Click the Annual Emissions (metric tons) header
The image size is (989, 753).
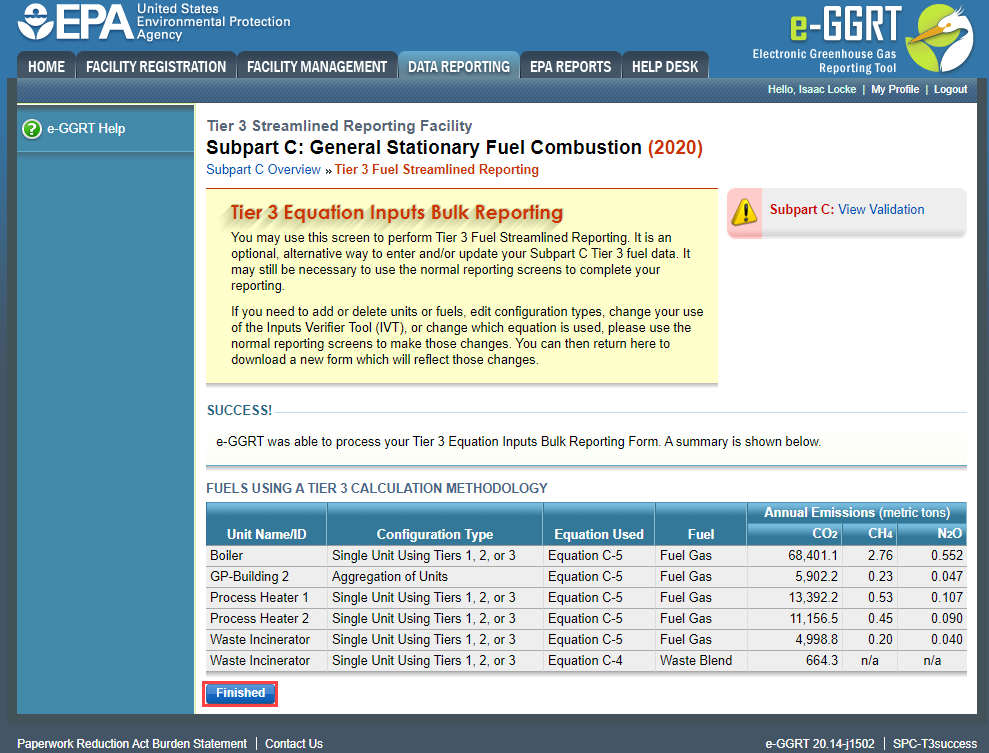coord(857,513)
